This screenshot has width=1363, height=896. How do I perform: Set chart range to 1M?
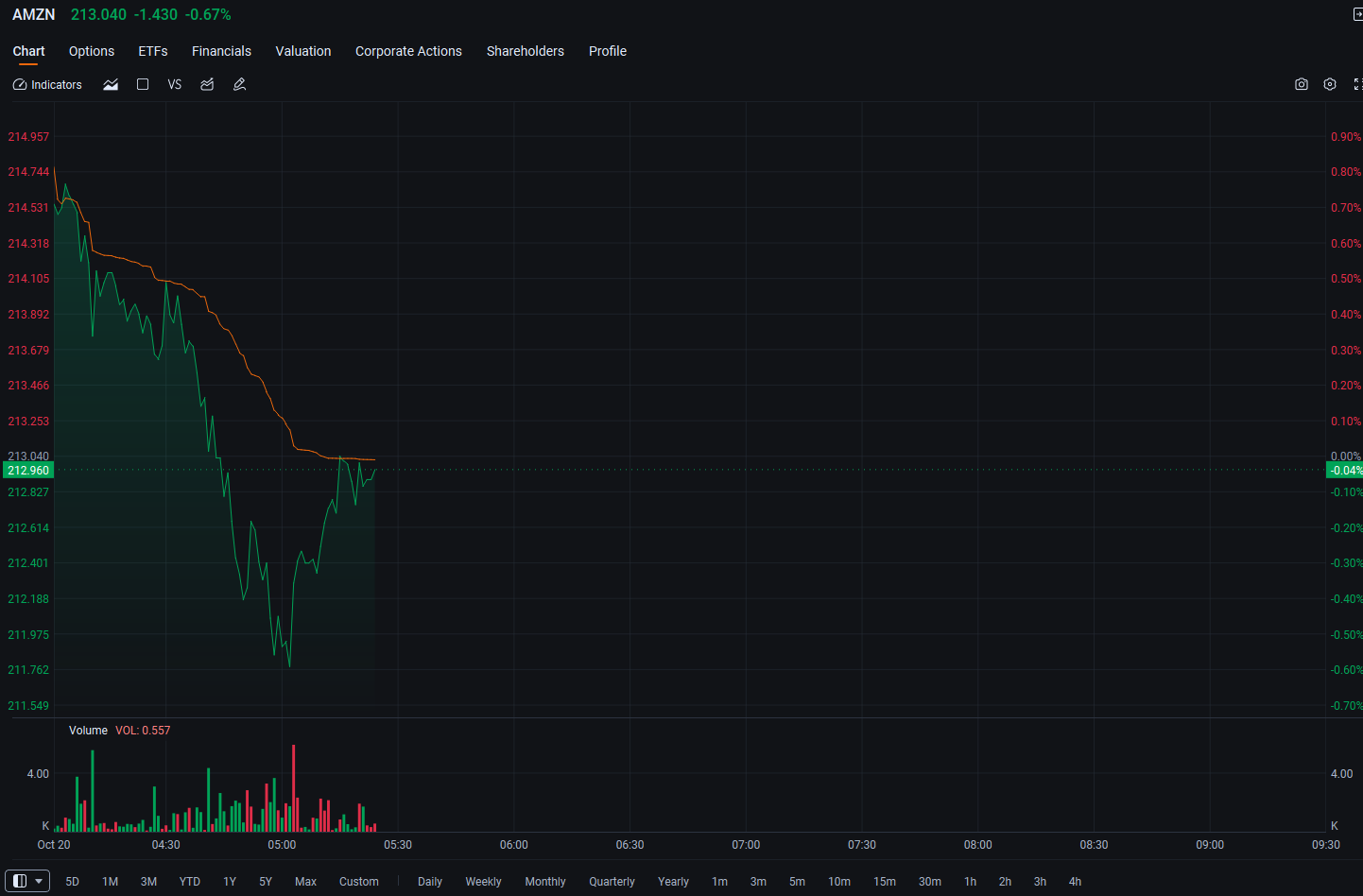click(x=111, y=882)
